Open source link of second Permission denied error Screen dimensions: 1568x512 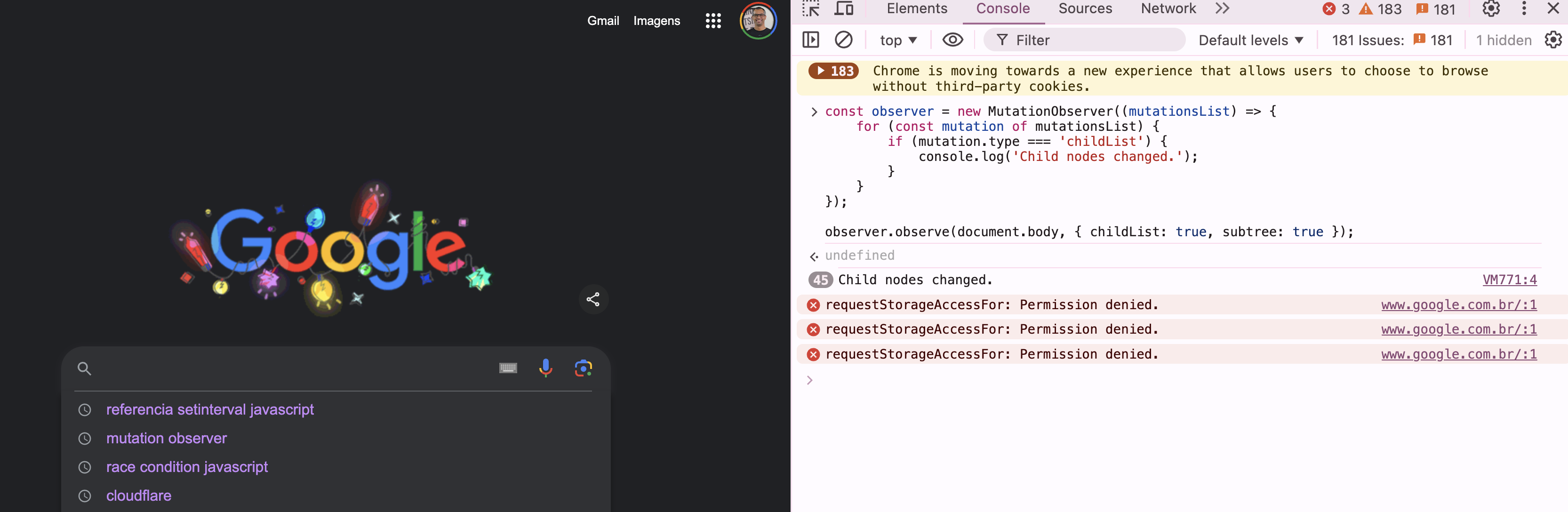point(1459,329)
